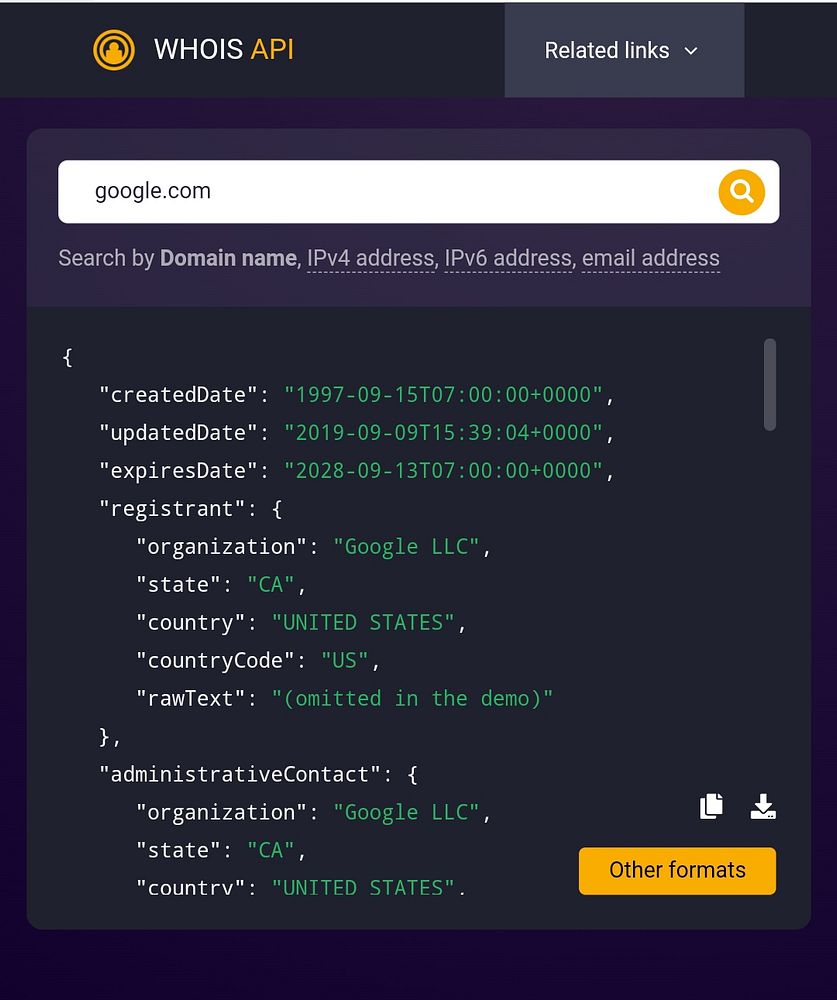Click the WHOIS API header title text
This screenshot has width=837, height=1000.
click(224, 50)
